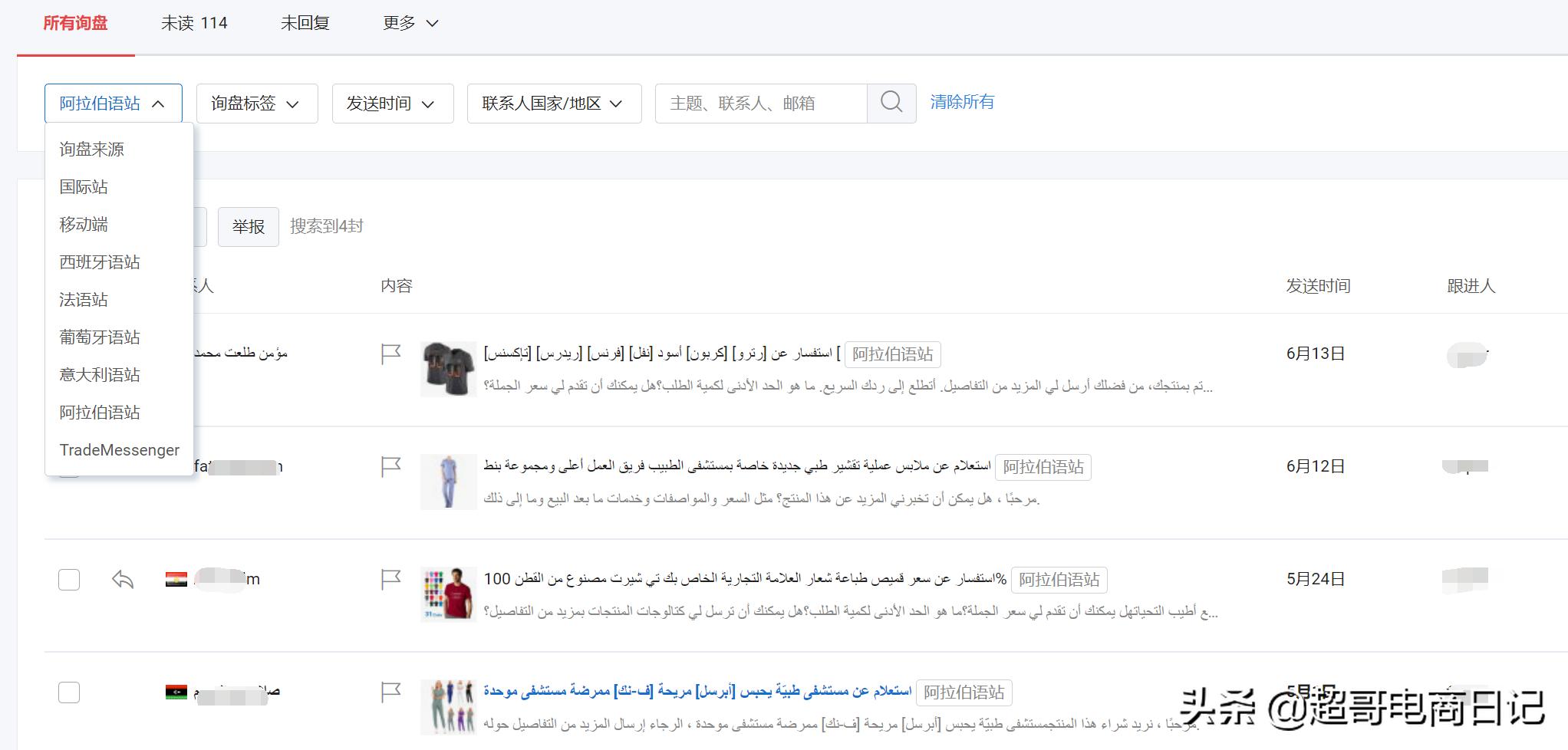This screenshot has width=1568, height=750.
Task: Choose 西班牙语站 from the source list
Action: click(x=100, y=262)
